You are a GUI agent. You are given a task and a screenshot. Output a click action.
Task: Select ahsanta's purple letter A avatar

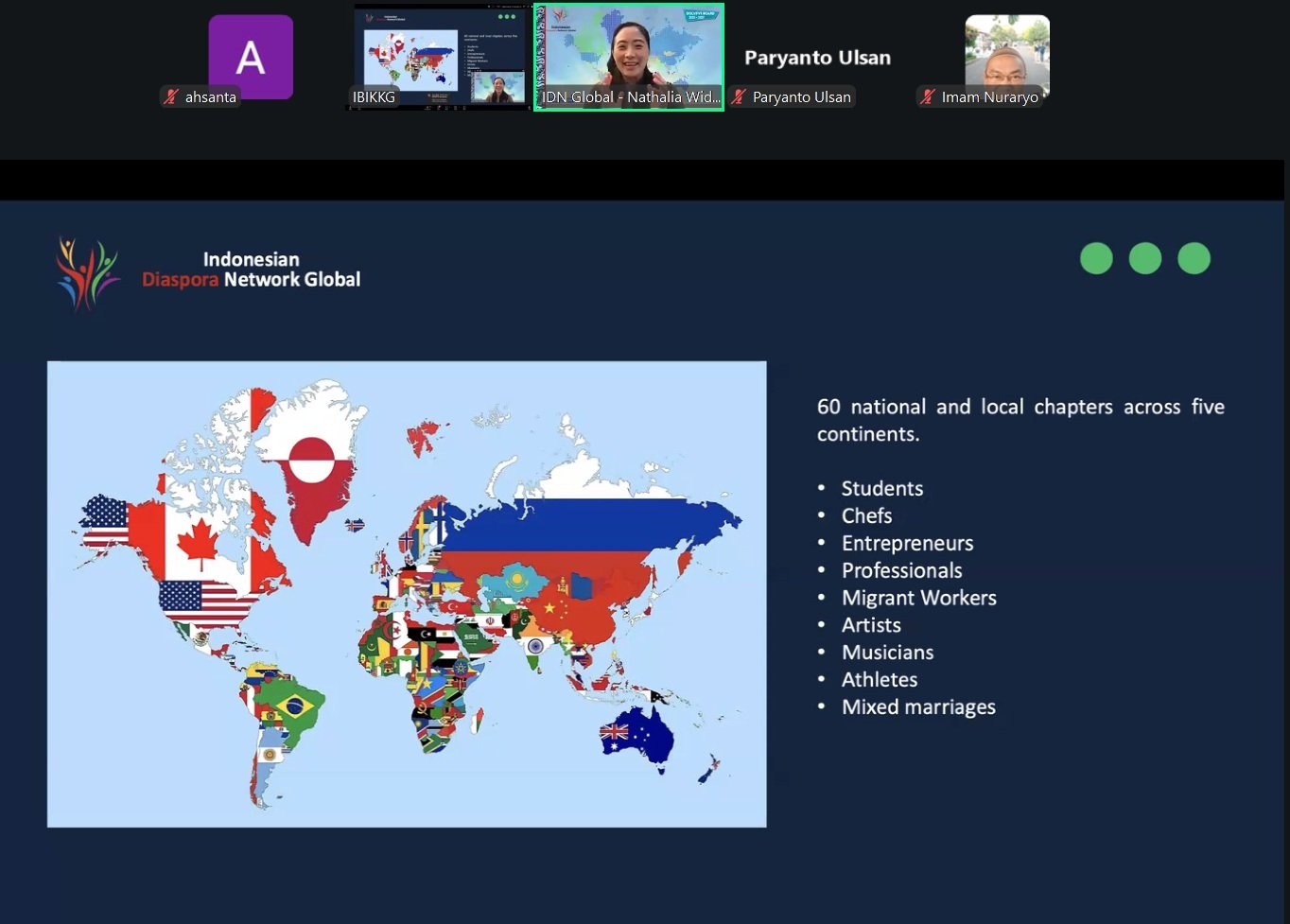251,57
